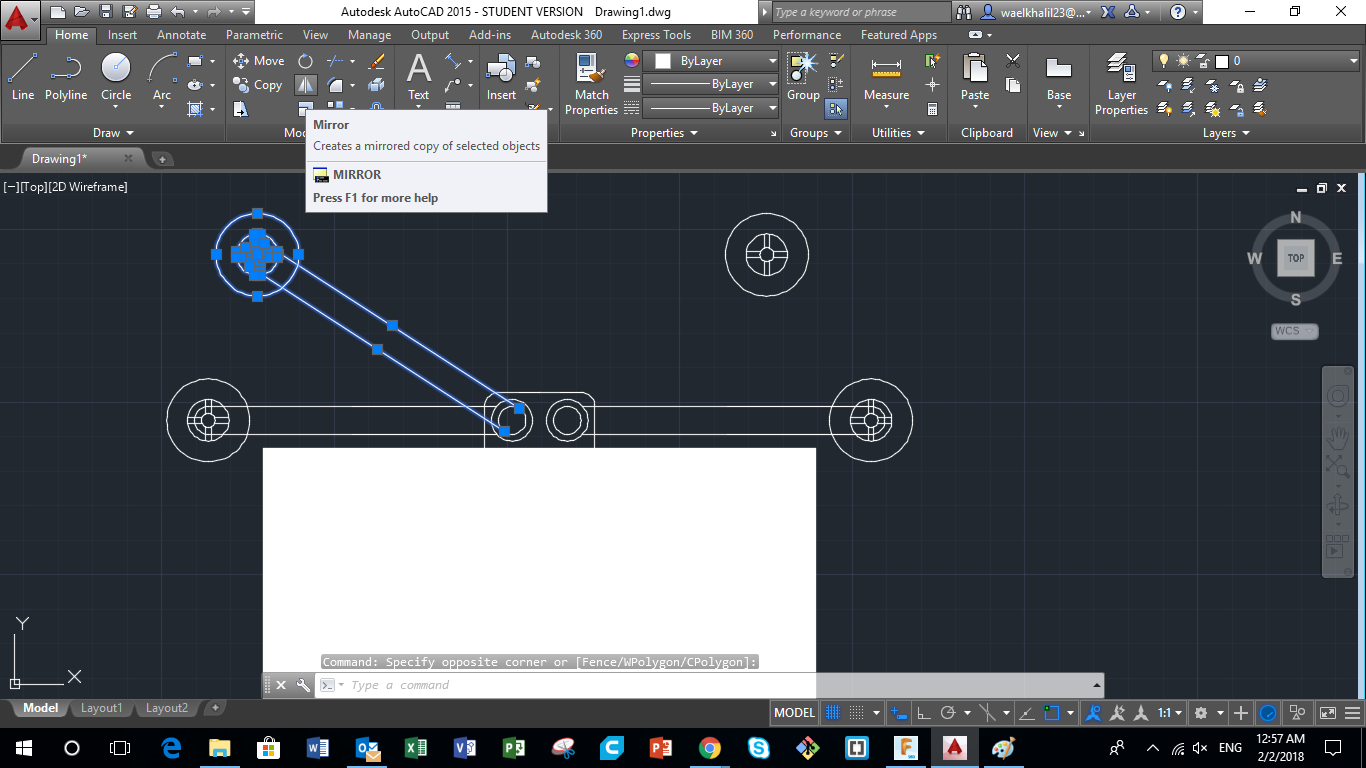Toggle group selection button in Groups panel
This screenshot has width=1366, height=768.
[836, 109]
